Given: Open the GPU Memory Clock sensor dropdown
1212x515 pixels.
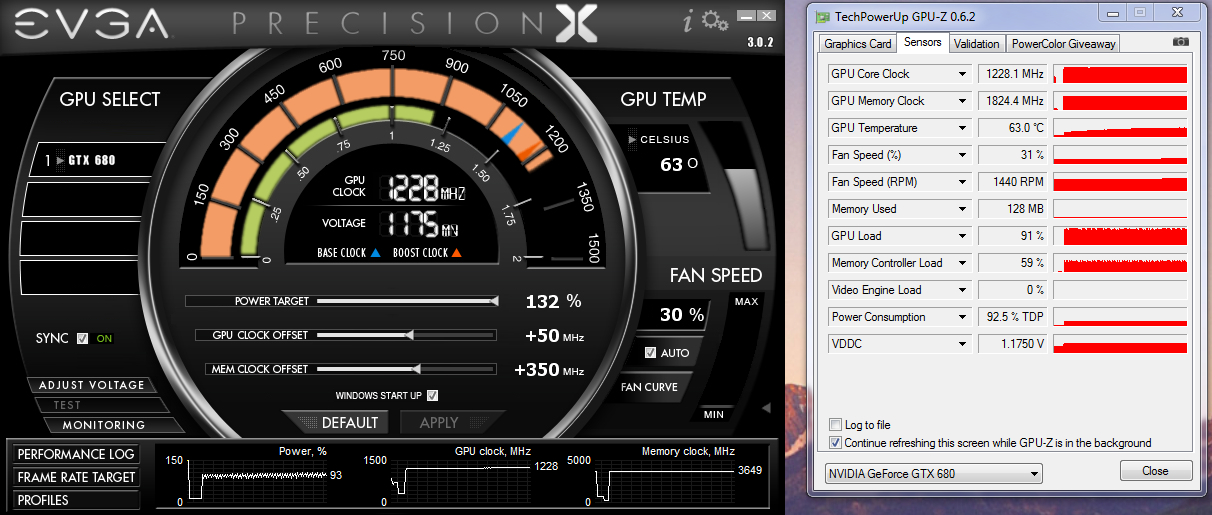Looking at the screenshot, I should (962, 101).
